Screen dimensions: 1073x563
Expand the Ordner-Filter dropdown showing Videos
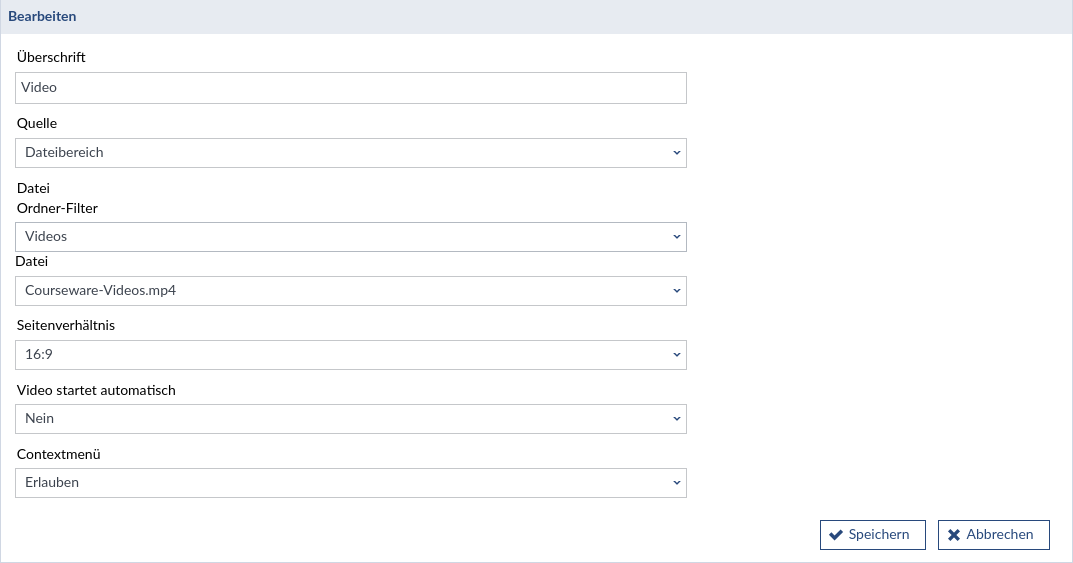point(350,237)
